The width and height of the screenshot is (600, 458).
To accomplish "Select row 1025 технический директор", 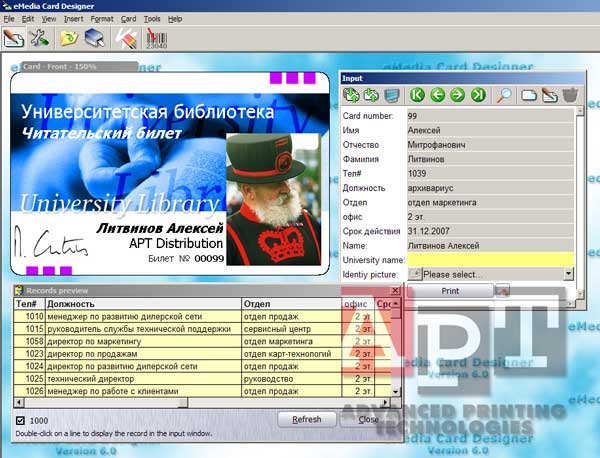I will click(x=202, y=379).
